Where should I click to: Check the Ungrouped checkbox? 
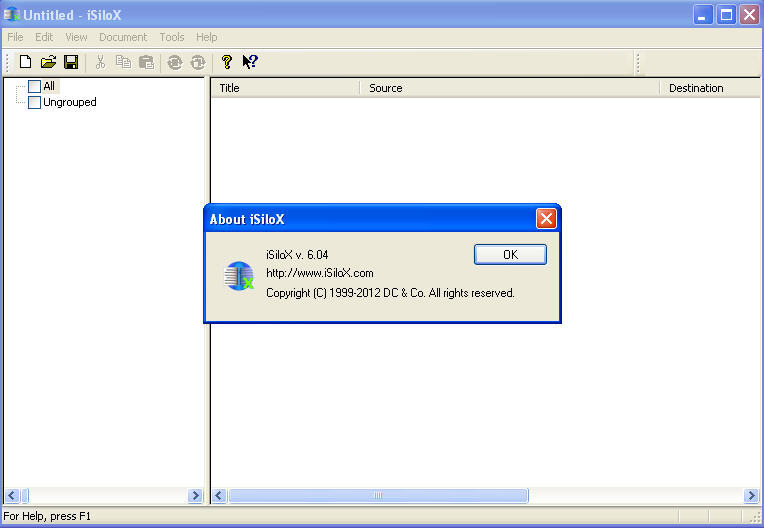click(34, 102)
